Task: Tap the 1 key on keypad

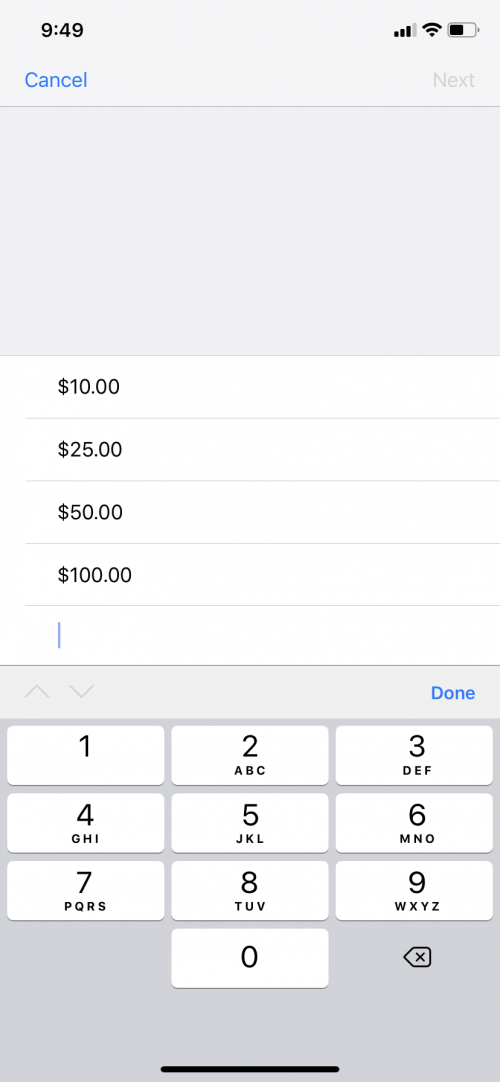Action: [x=86, y=755]
